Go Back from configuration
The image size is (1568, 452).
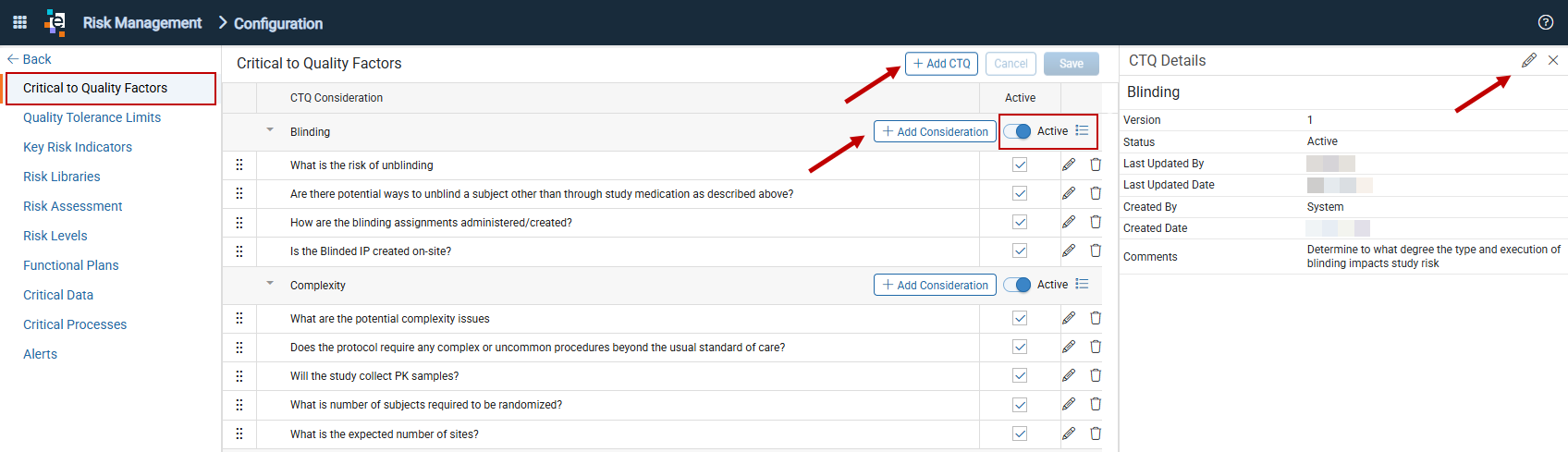point(30,59)
